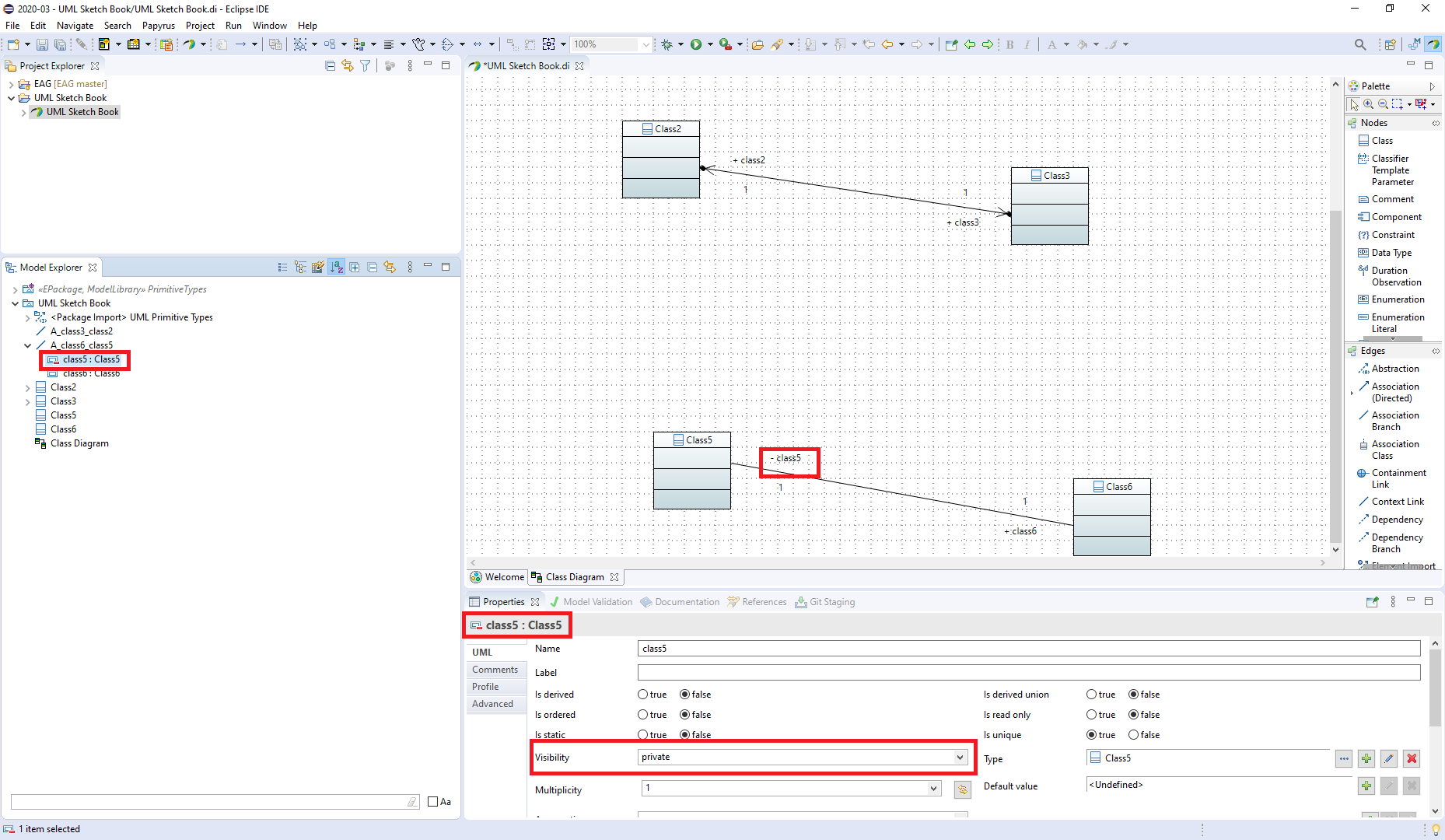Select the palette Zoom In tool
This screenshot has height=840, width=1445.
(x=1368, y=103)
